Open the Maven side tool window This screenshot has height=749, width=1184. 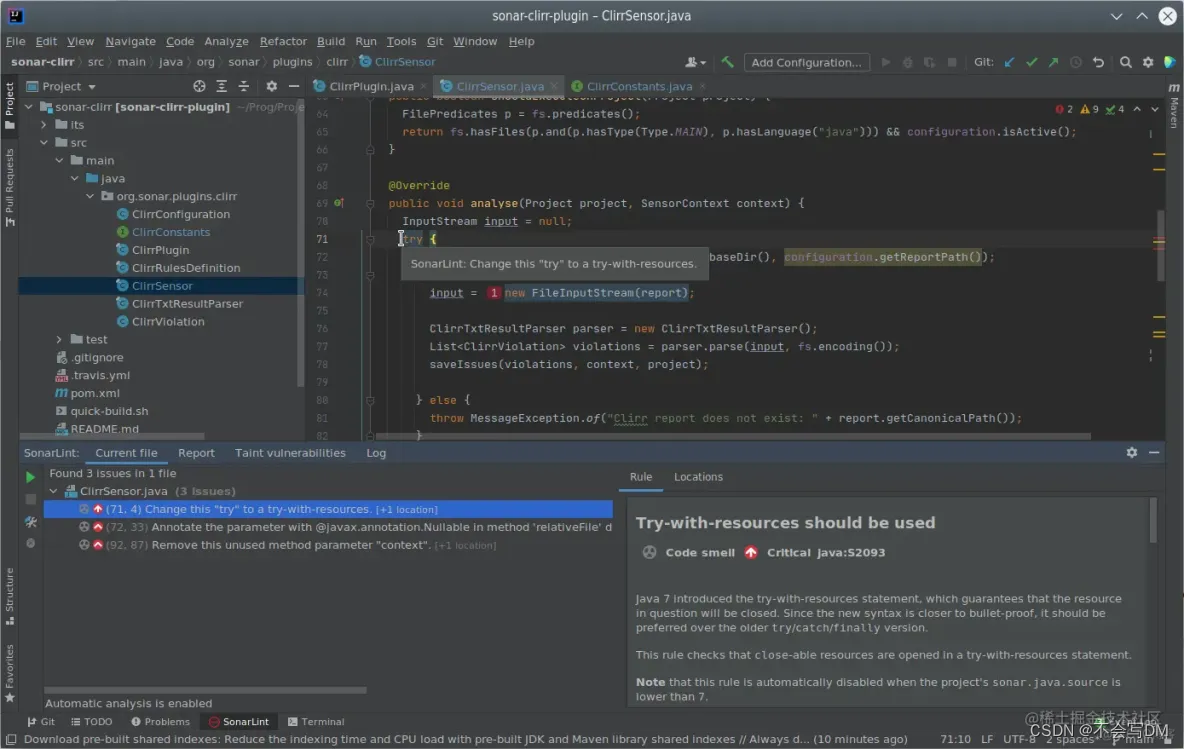1174,106
